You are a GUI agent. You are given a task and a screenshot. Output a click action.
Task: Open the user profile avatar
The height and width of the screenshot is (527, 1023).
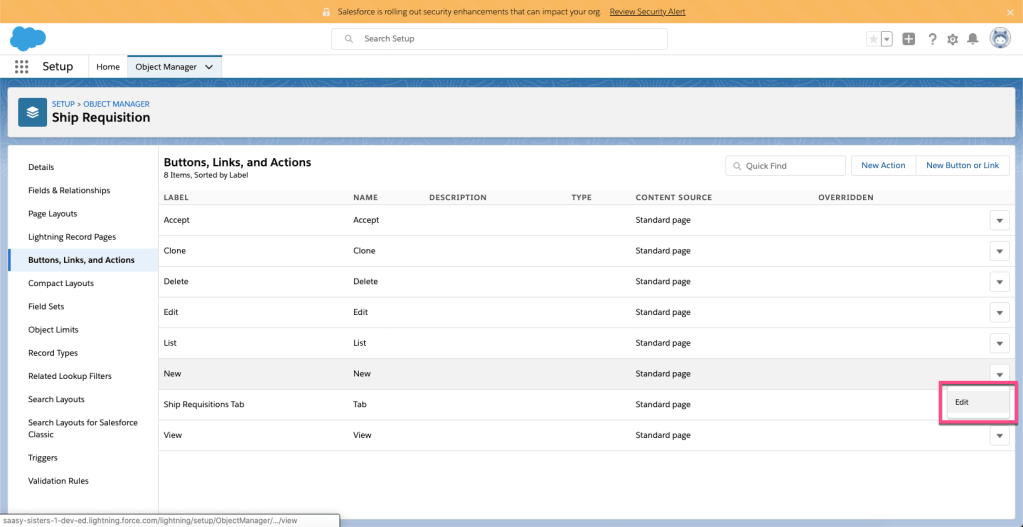(x=999, y=38)
